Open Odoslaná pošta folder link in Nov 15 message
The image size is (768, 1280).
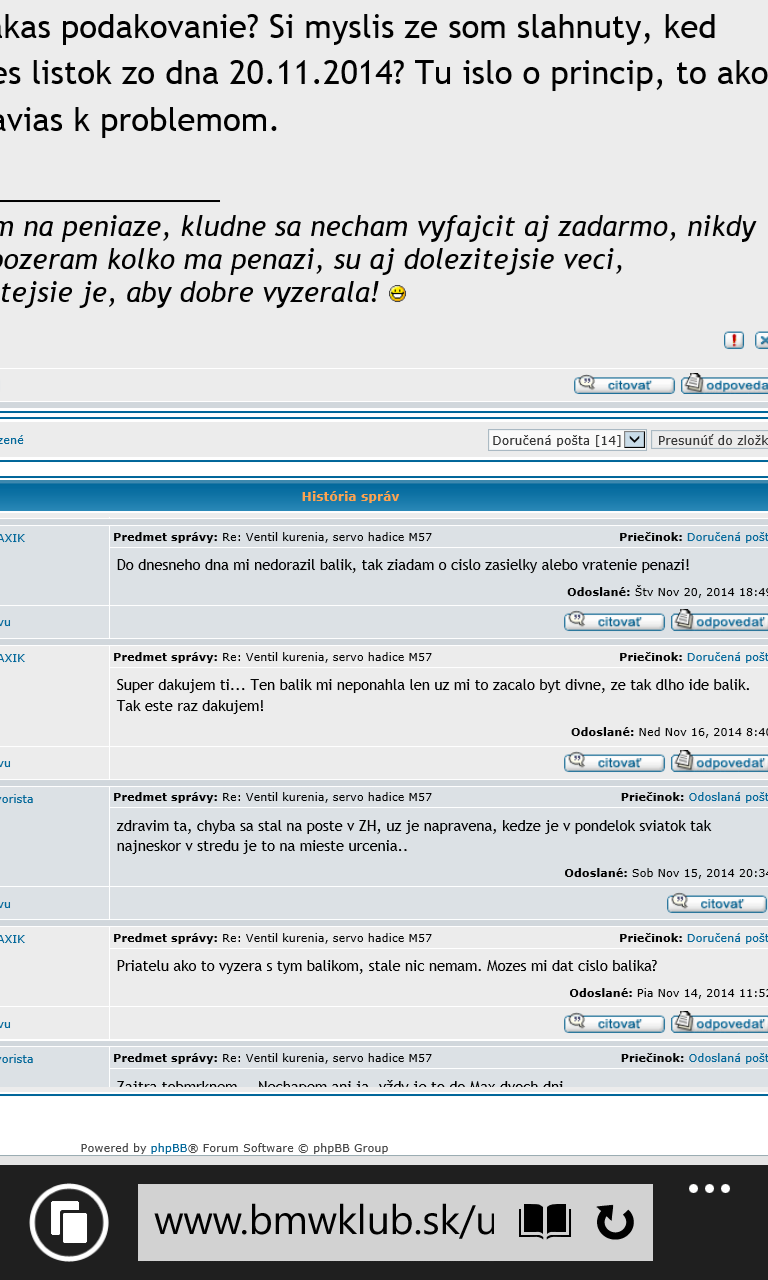pyautogui.click(x=728, y=797)
